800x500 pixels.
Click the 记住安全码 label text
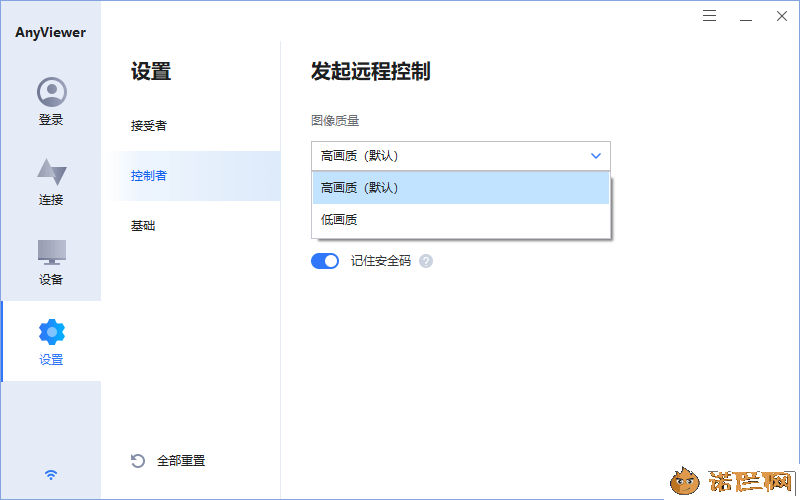(x=381, y=261)
